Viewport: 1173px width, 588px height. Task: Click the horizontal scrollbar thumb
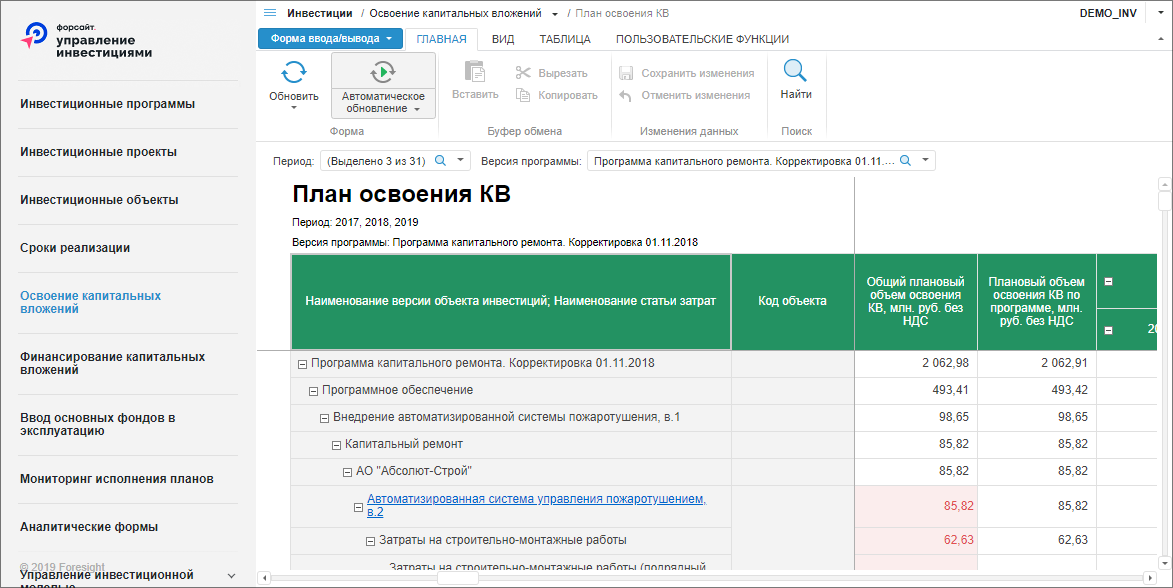coord(458,578)
